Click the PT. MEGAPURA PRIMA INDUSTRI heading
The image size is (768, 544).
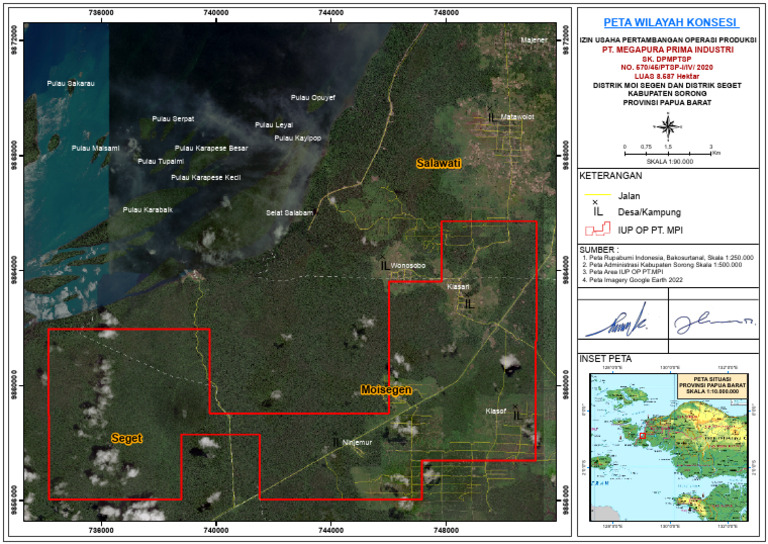pyautogui.click(x=668, y=50)
